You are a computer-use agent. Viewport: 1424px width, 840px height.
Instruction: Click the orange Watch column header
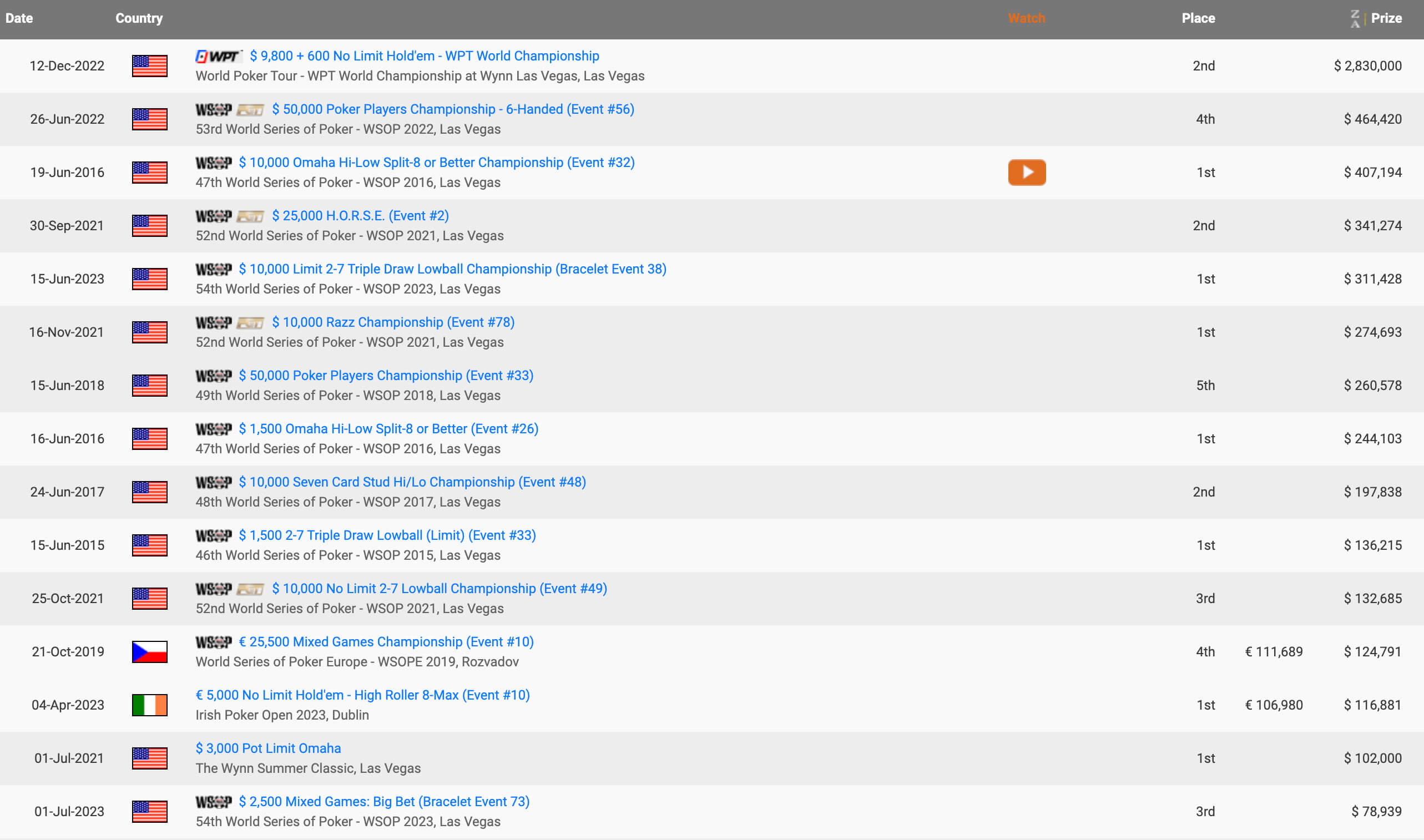[1026, 18]
